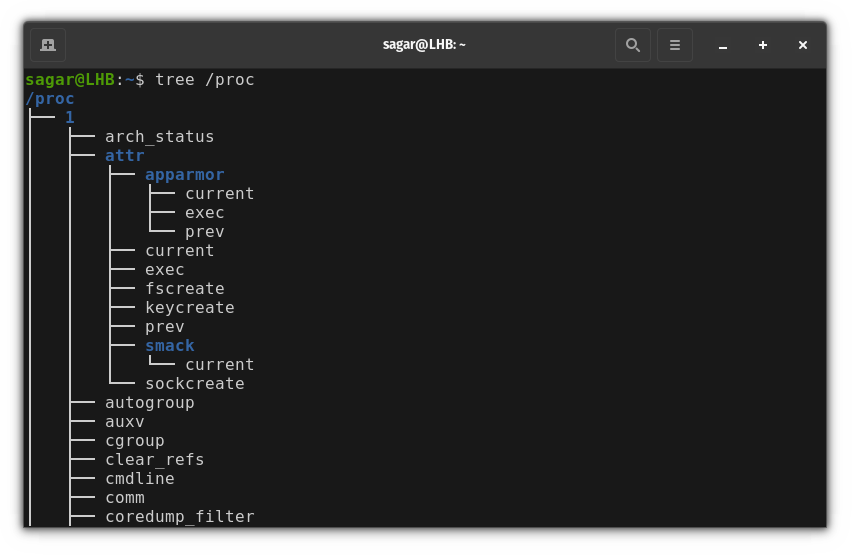The image size is (852, 555).
Task: Click the tree /proc command text
Action: pos(205,80)
